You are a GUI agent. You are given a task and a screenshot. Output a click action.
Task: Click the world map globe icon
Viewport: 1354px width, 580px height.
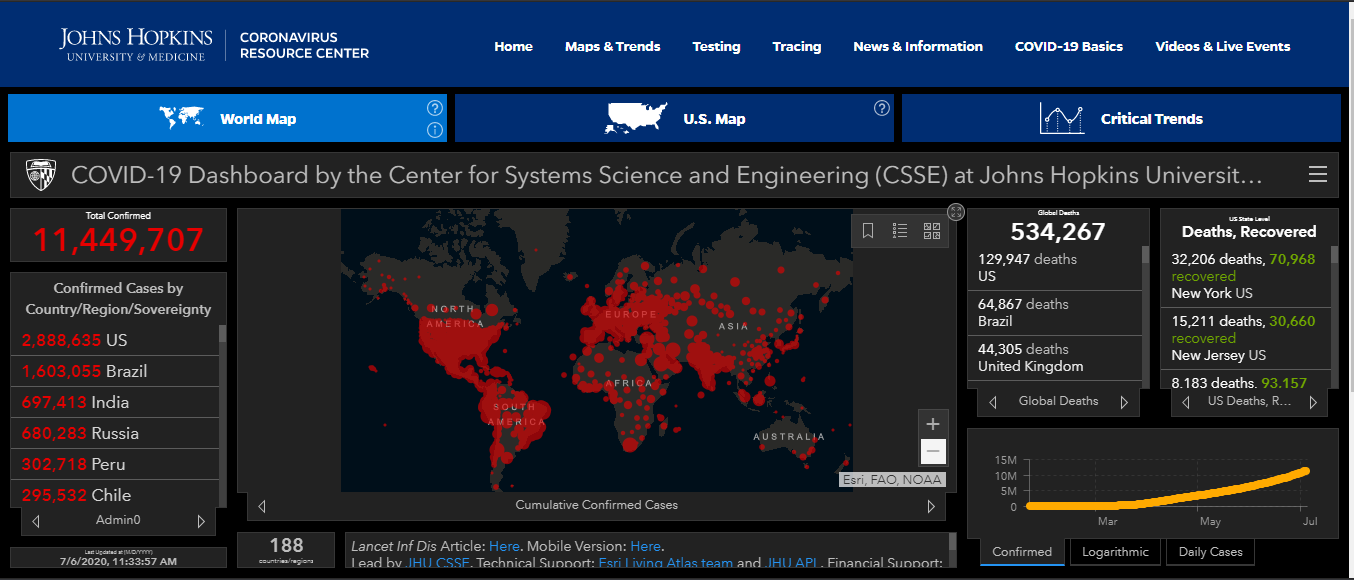[x=181, y=118]
